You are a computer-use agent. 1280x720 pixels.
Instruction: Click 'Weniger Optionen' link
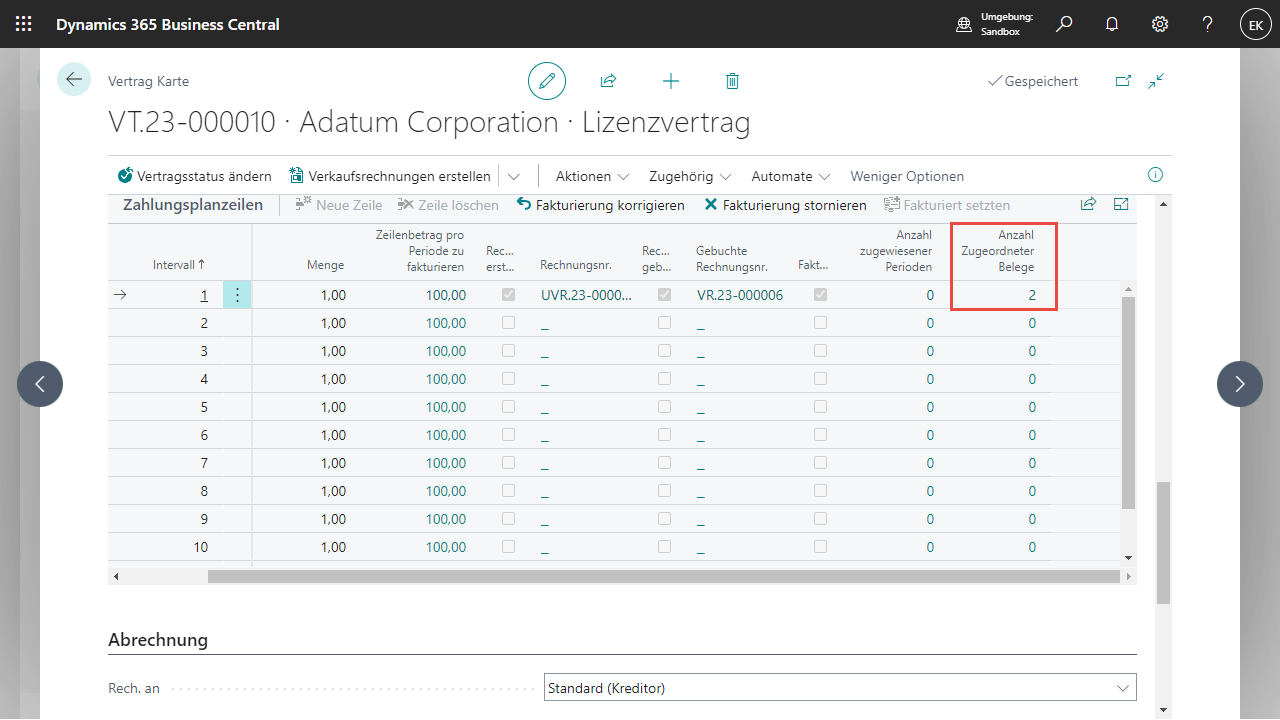(907, 176)
